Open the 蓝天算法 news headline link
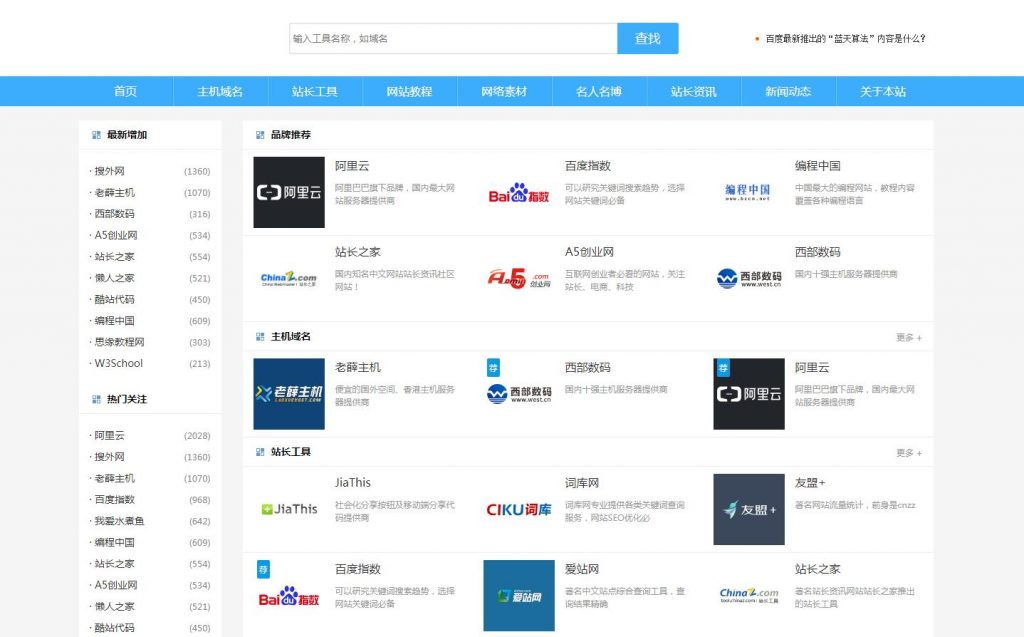The width and height of the screenshot is (1024, 637). click(846, 39)
